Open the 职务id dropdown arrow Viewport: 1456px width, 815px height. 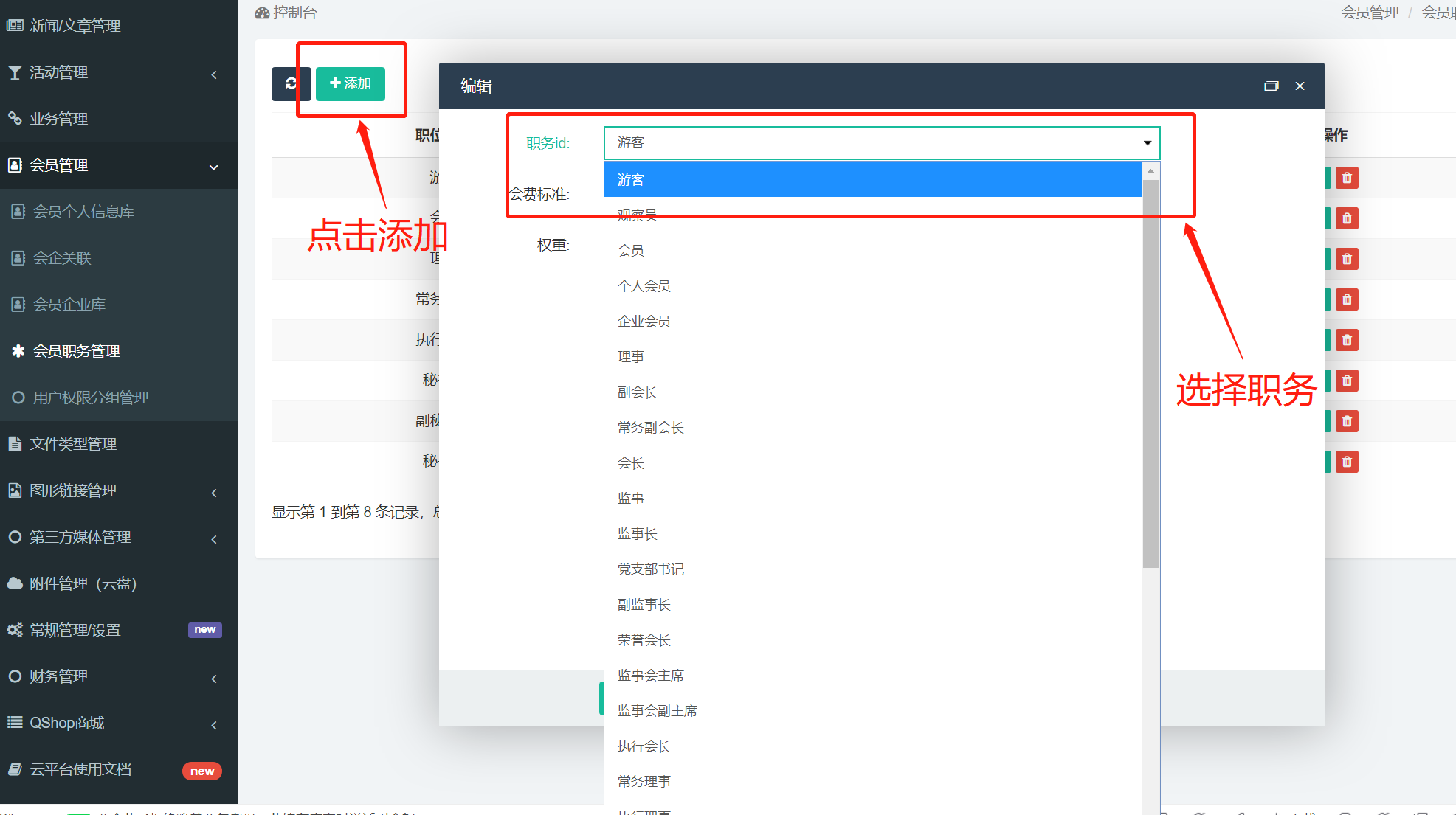tap(1148, 143)
